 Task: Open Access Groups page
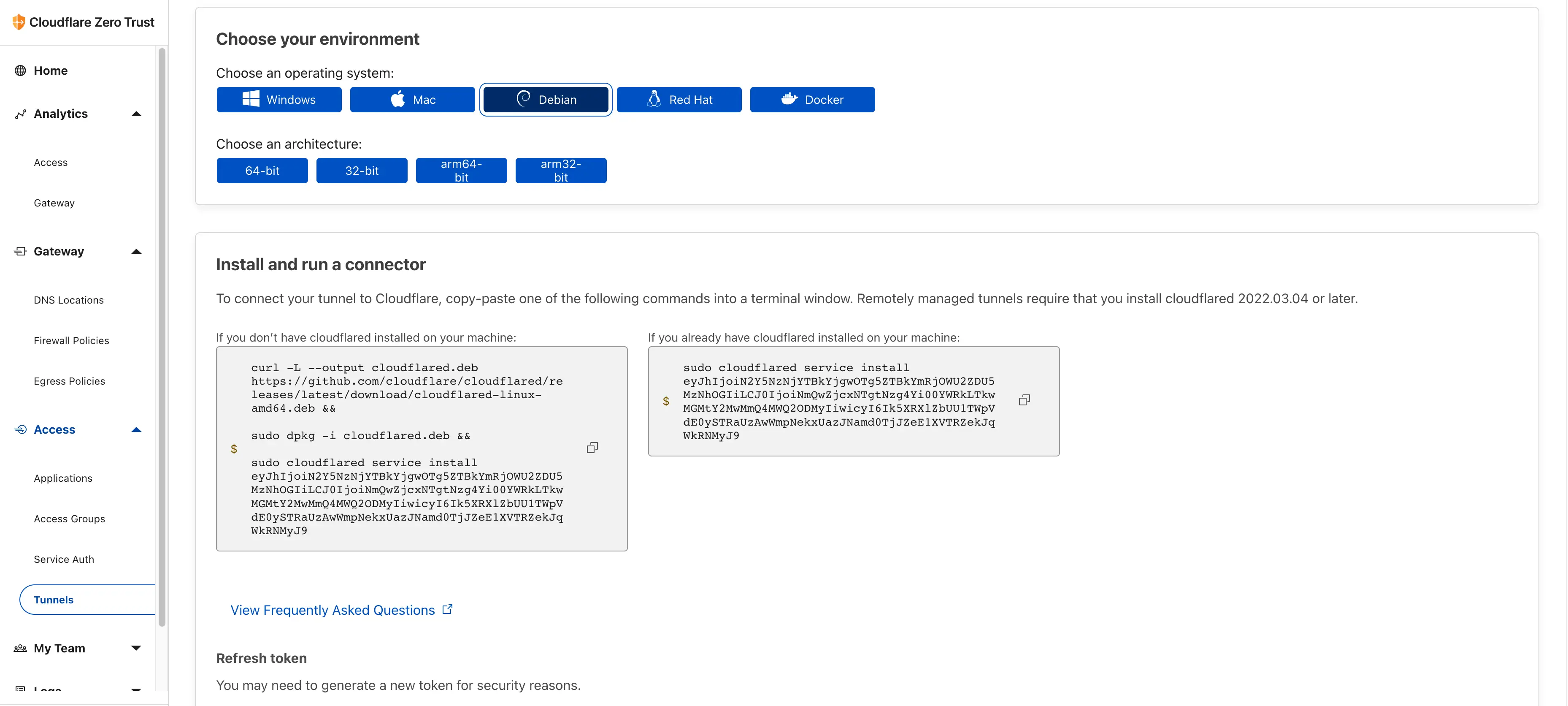69,519
